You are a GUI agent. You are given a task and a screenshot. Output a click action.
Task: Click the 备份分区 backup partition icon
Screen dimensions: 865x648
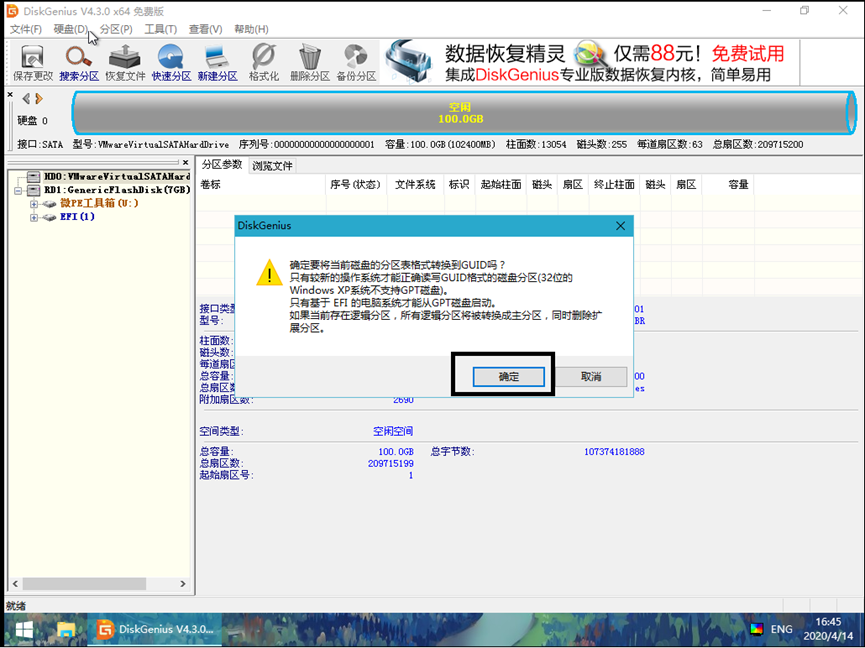(x=356, y=63)
